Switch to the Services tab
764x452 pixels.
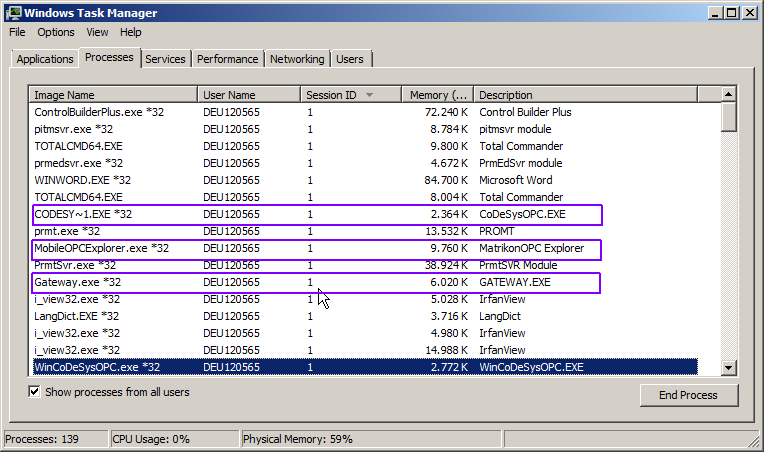pyautogui.click(x=165, y=59)
